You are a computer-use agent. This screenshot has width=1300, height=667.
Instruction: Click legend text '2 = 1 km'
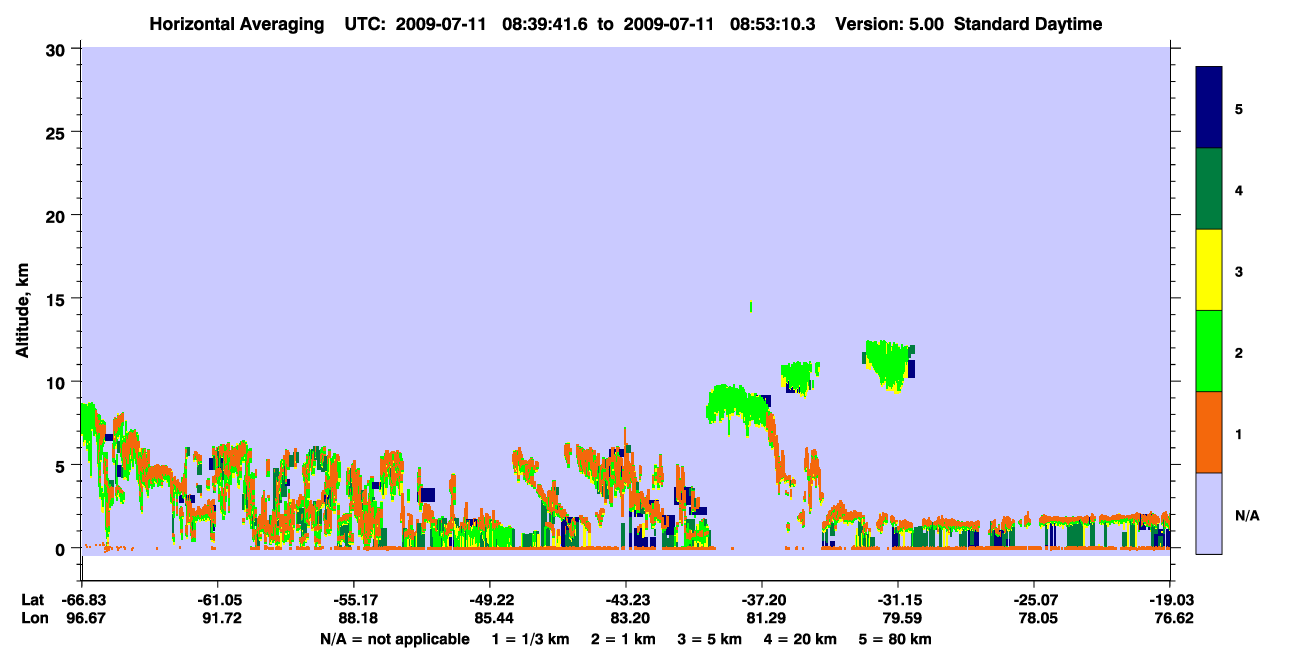(622, 639)
